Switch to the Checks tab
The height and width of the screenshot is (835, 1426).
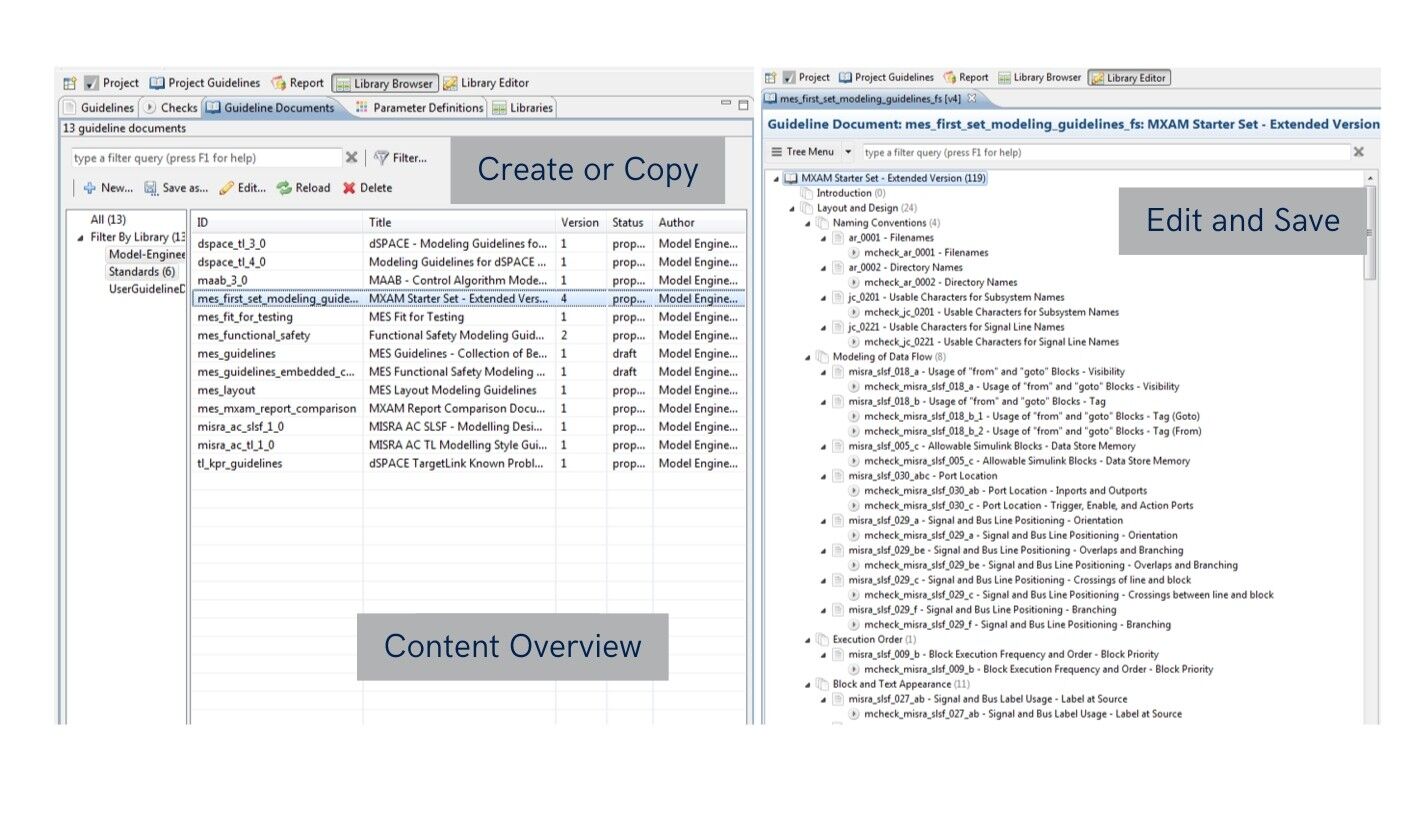click(x=173, y=107)
